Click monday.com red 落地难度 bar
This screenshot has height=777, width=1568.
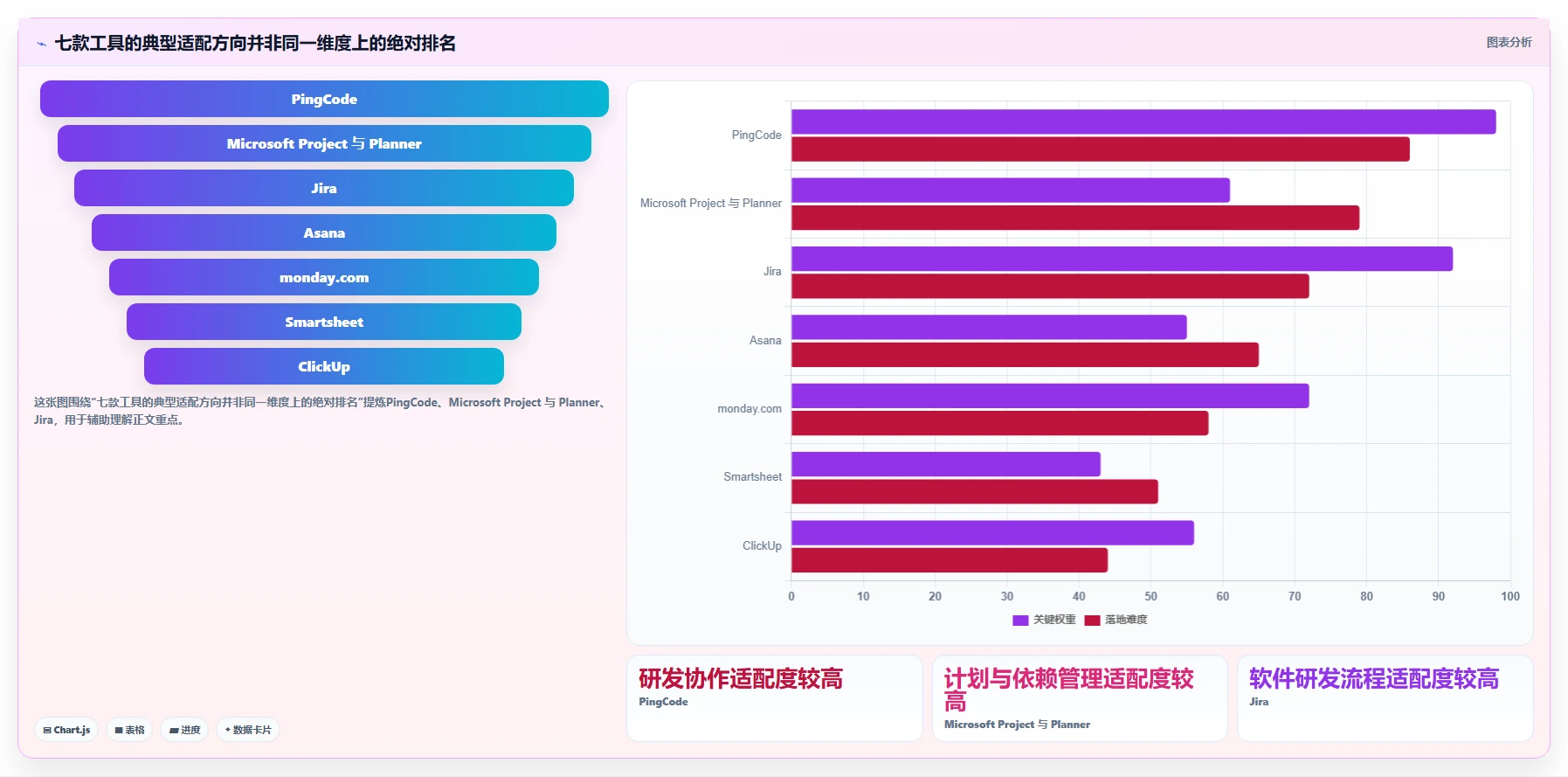(1000, 423)
